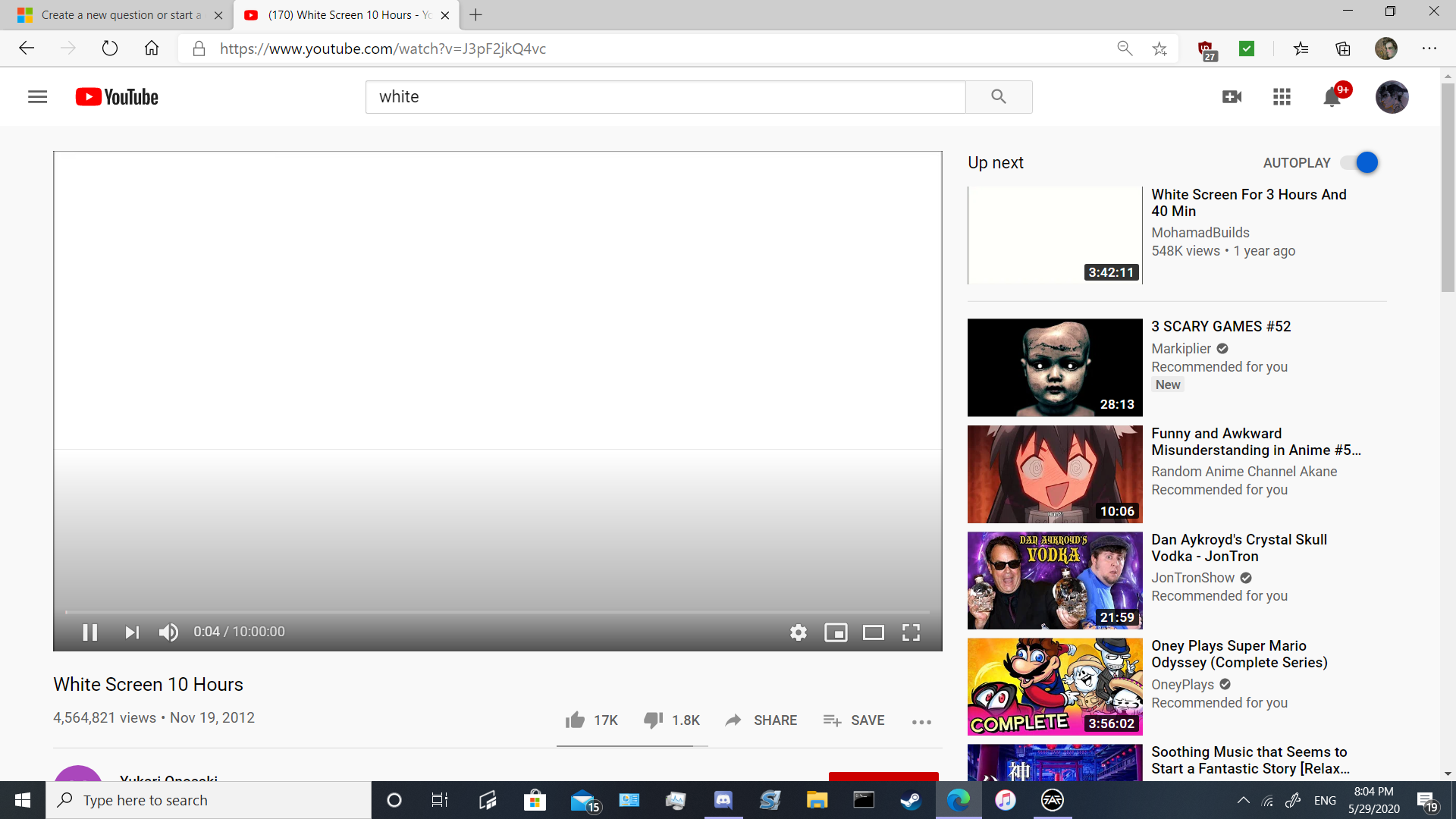Click the green checkmark extension icon

1247,49
